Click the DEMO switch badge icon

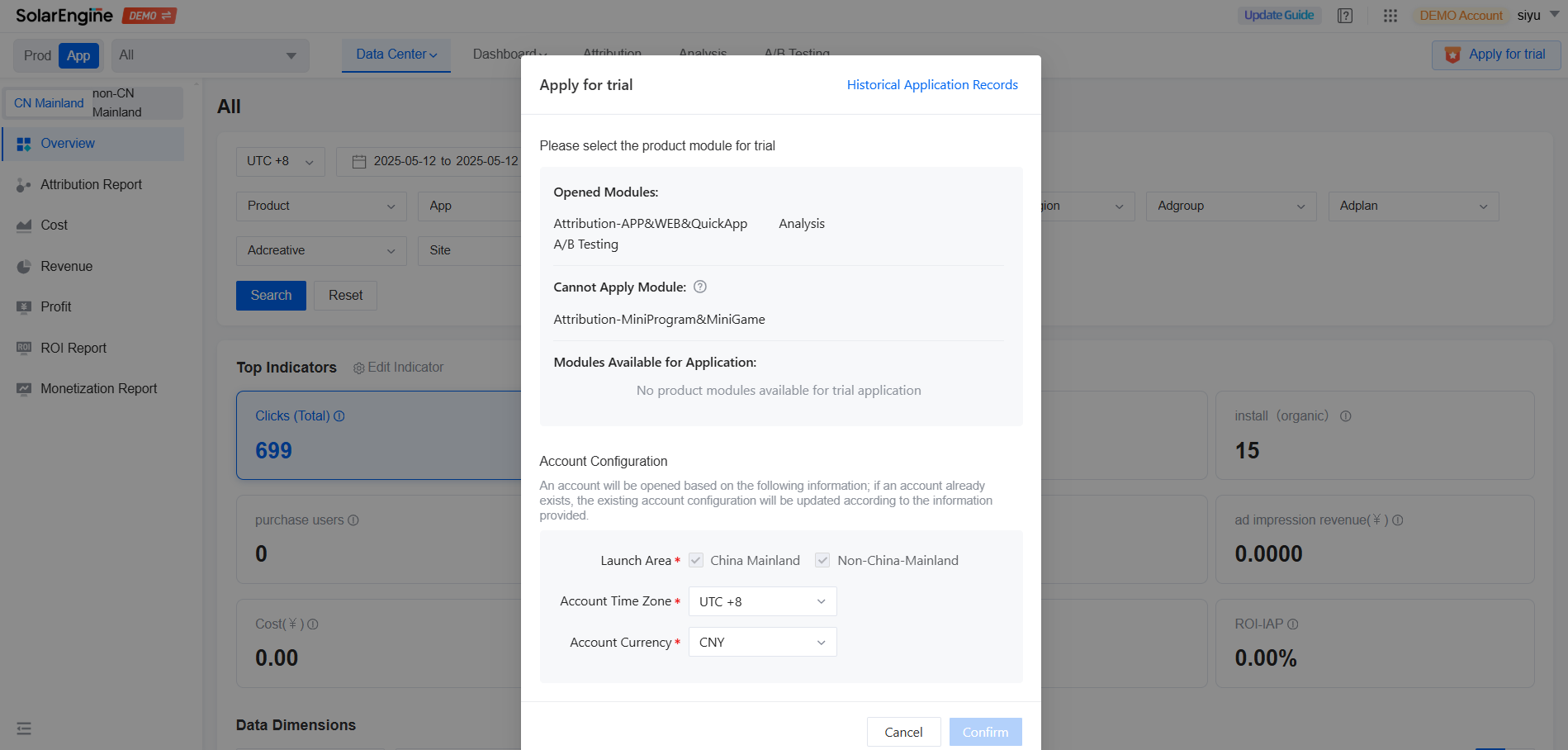coord(149,16)
